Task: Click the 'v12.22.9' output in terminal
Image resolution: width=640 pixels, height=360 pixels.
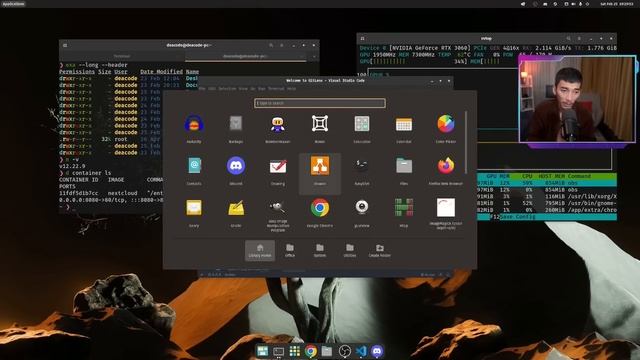Action: click(72, 166)
